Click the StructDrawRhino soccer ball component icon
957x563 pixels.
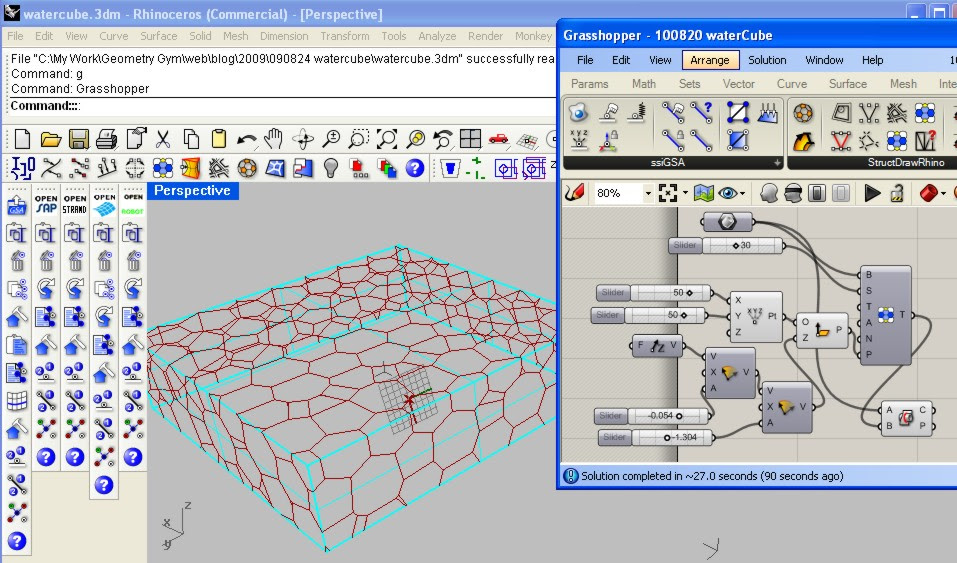pyautogui.click(x=803, y=112)
